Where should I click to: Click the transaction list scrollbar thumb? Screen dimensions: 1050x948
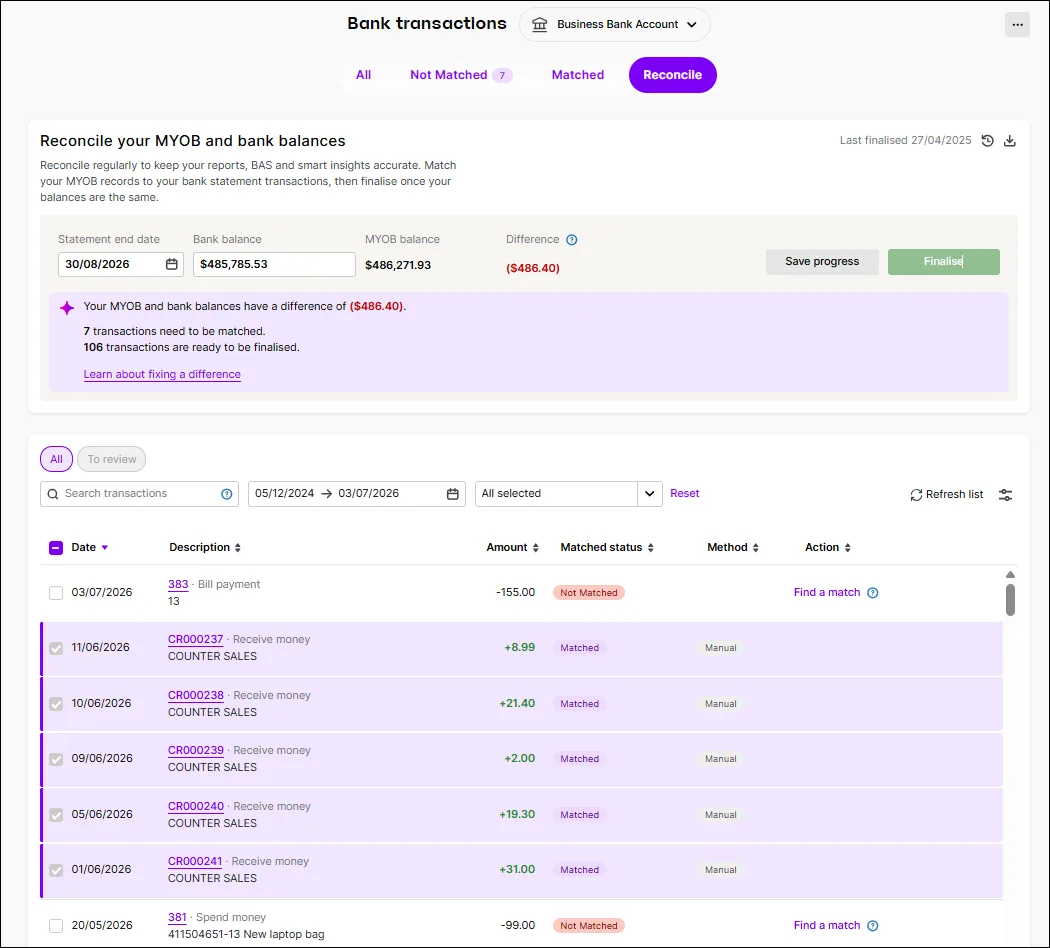click(1010, 600)
